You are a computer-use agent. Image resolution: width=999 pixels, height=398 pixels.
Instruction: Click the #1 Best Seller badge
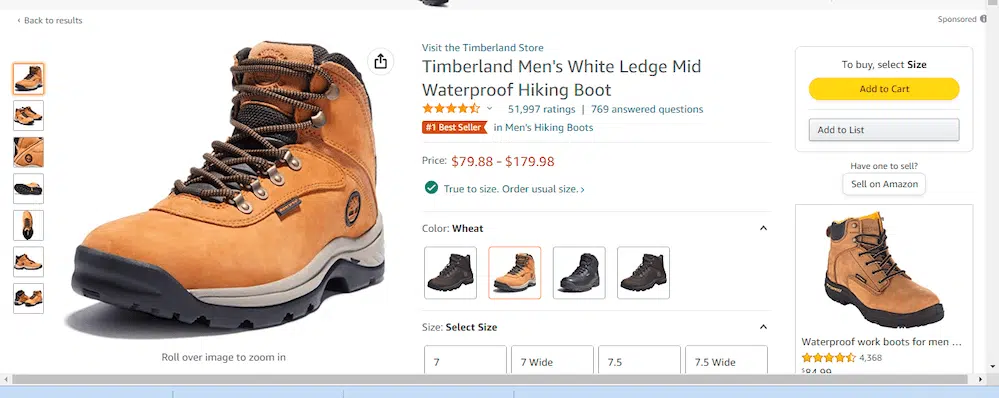[454, 127]
